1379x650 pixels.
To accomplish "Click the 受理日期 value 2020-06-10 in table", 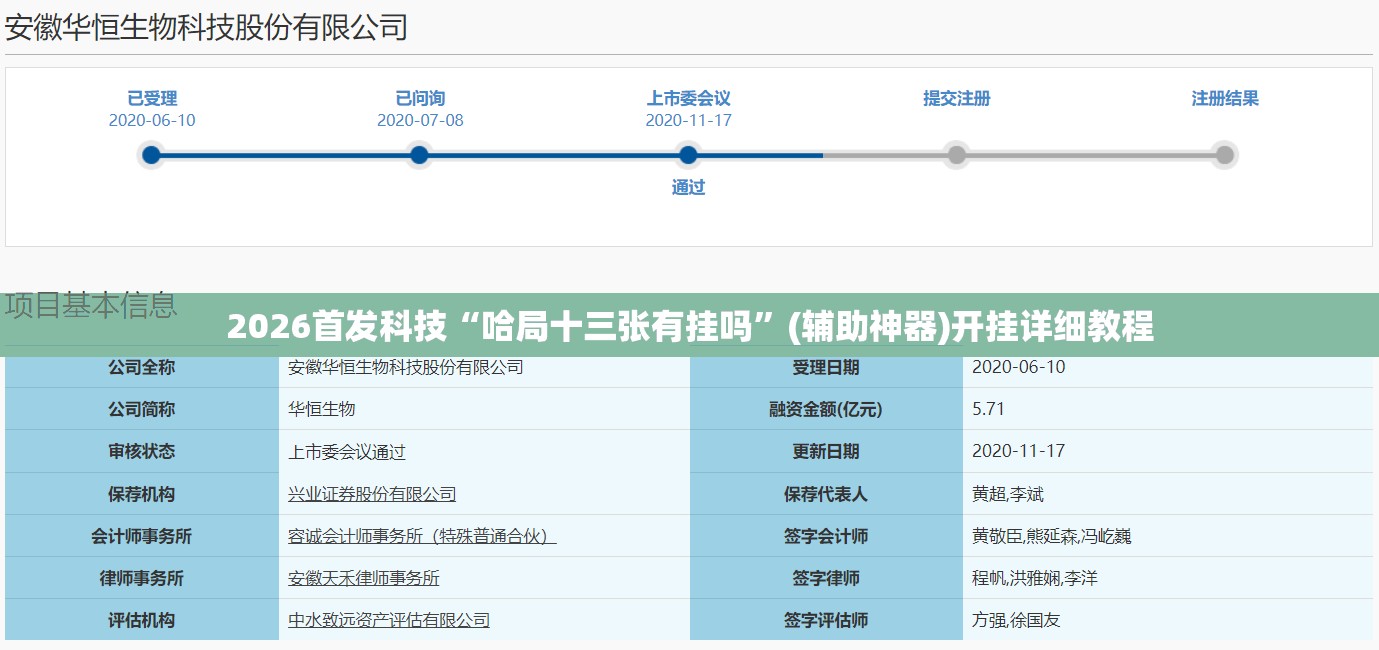I will click(1019, 367).
